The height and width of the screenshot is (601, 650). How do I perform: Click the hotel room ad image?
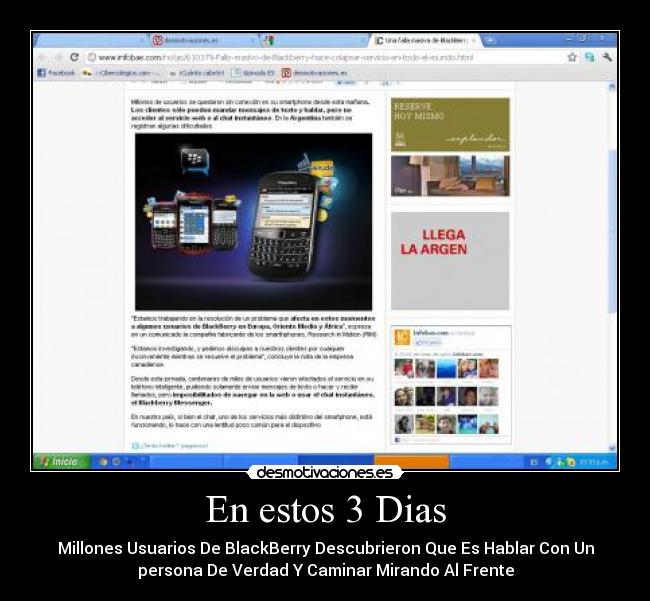point(450,176)
